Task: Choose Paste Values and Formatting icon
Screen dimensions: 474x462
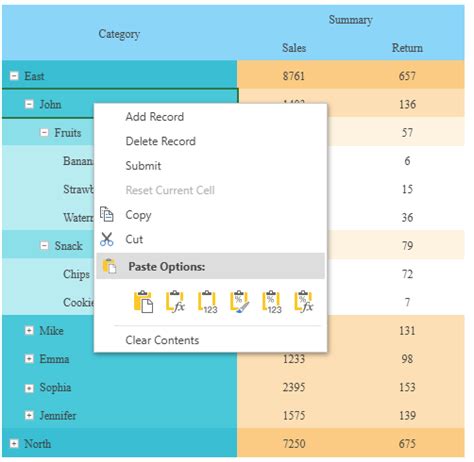Action: point(272,302)
